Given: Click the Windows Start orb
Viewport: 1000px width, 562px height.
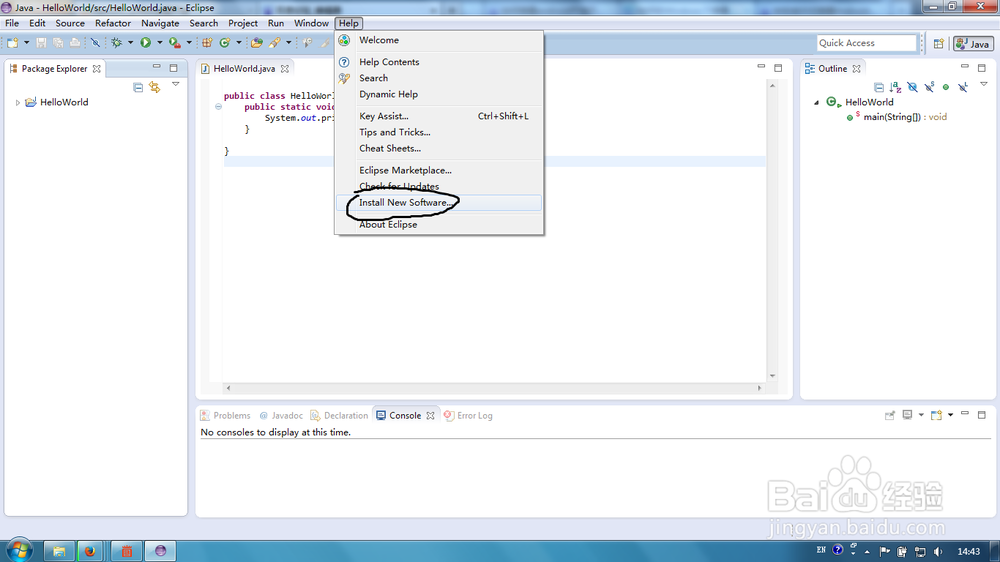Looking at the screenshot, I should [18, 550].
